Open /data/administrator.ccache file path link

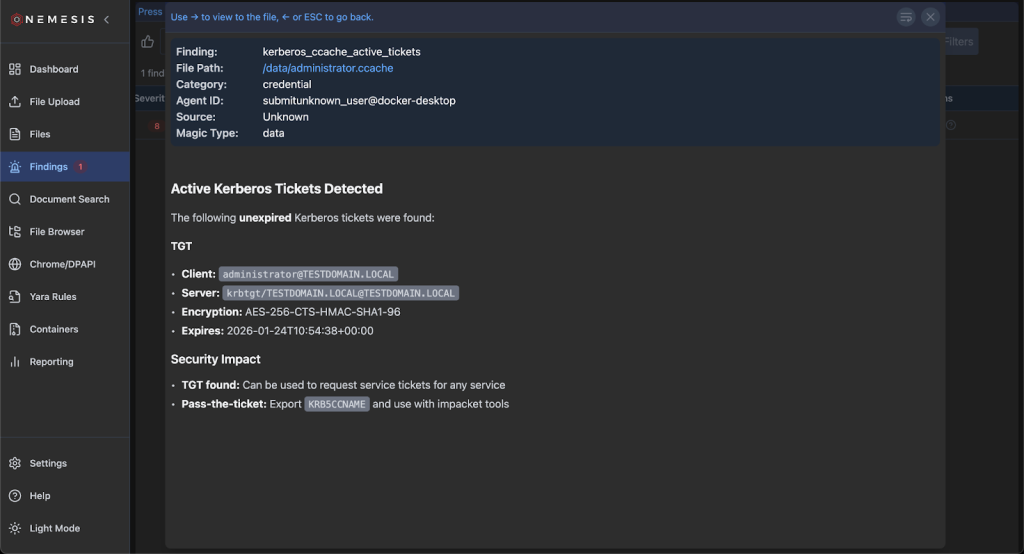tap(327, 68)
